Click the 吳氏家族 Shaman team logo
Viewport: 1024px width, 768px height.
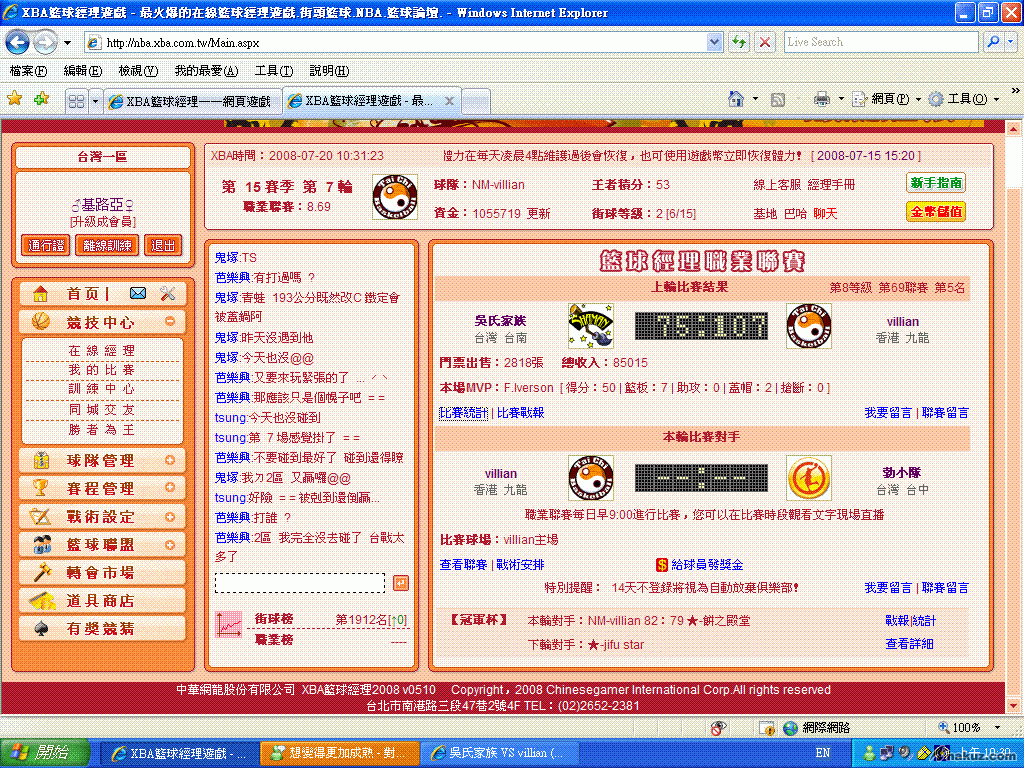(x=590, y=325)
